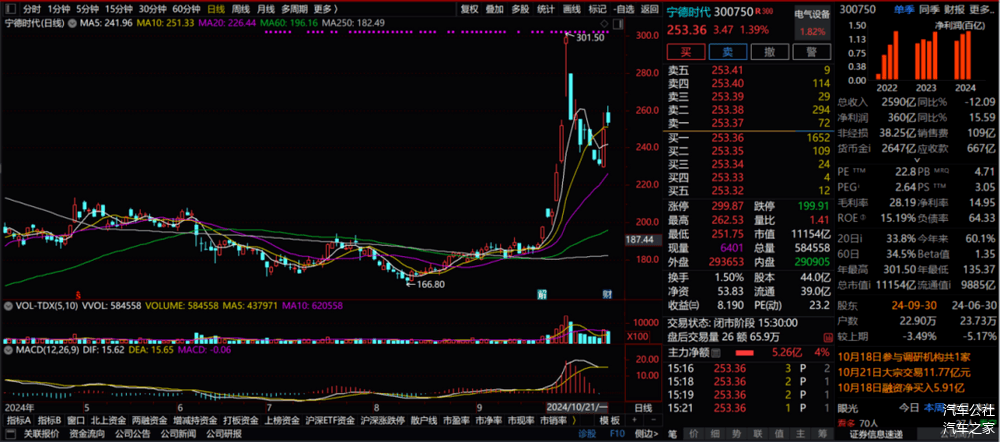1000x442 pixels.
Task: Click the 警 alert button
Action: (x=812, y=52)
